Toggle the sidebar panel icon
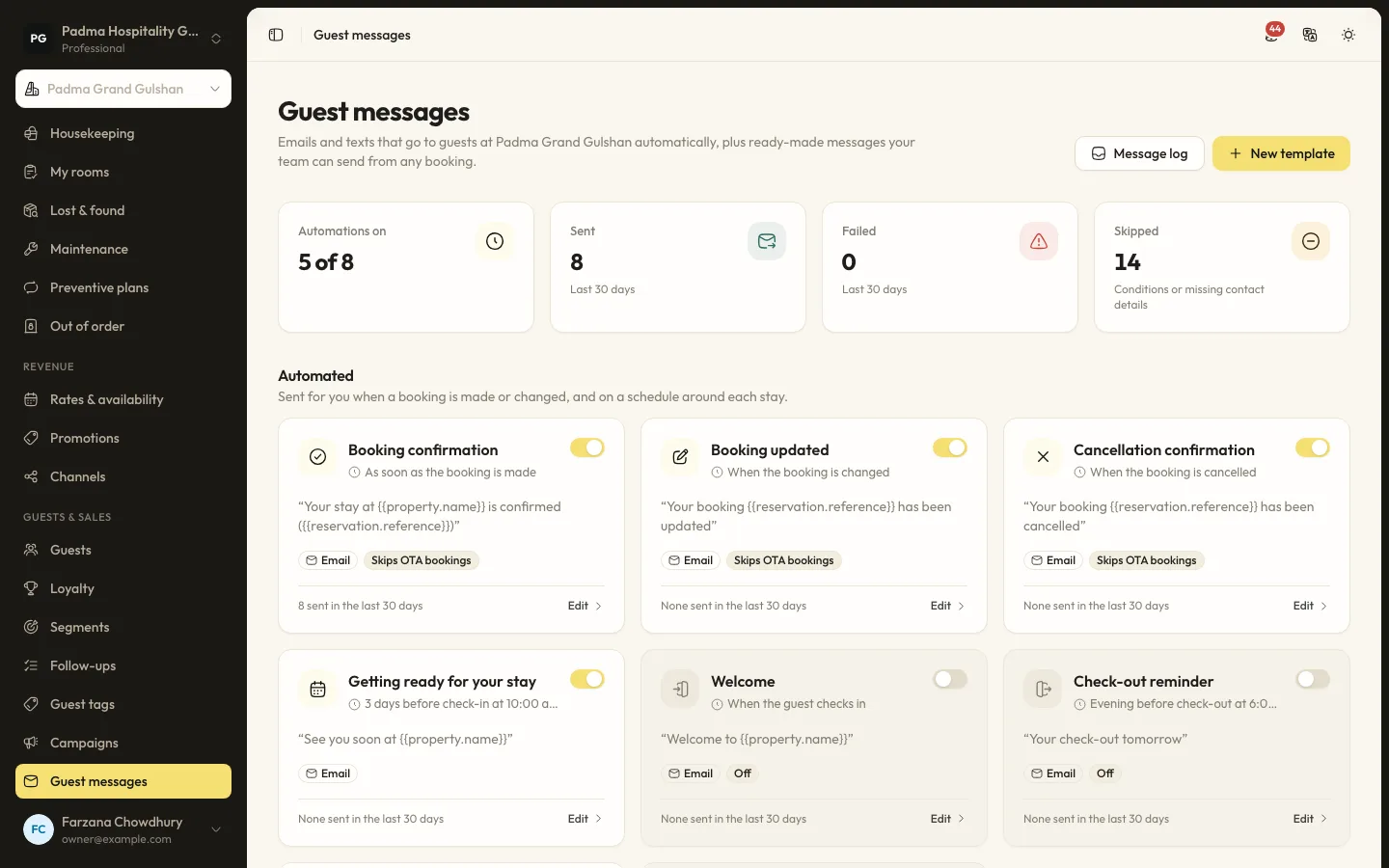Viewport: 1389px width, 868px height. [x=276, y=35]
